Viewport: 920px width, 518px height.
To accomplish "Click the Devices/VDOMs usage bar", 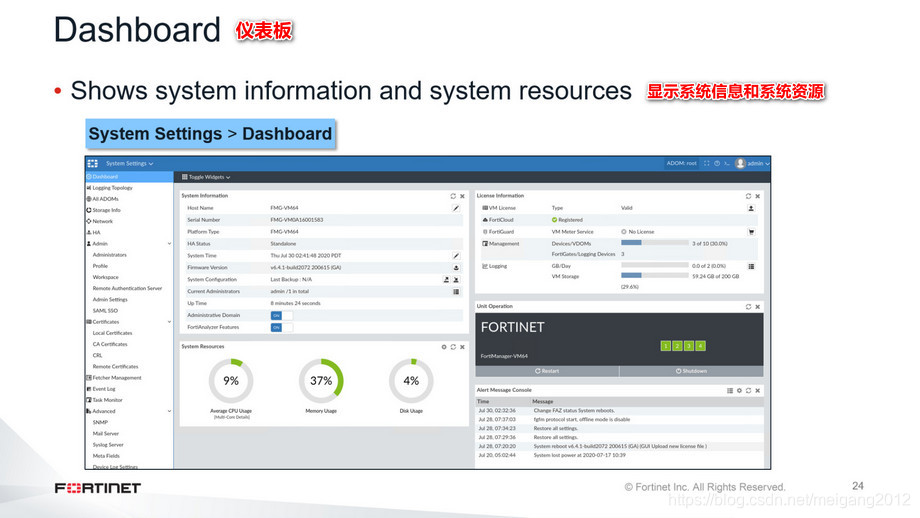I will (654, 242).
